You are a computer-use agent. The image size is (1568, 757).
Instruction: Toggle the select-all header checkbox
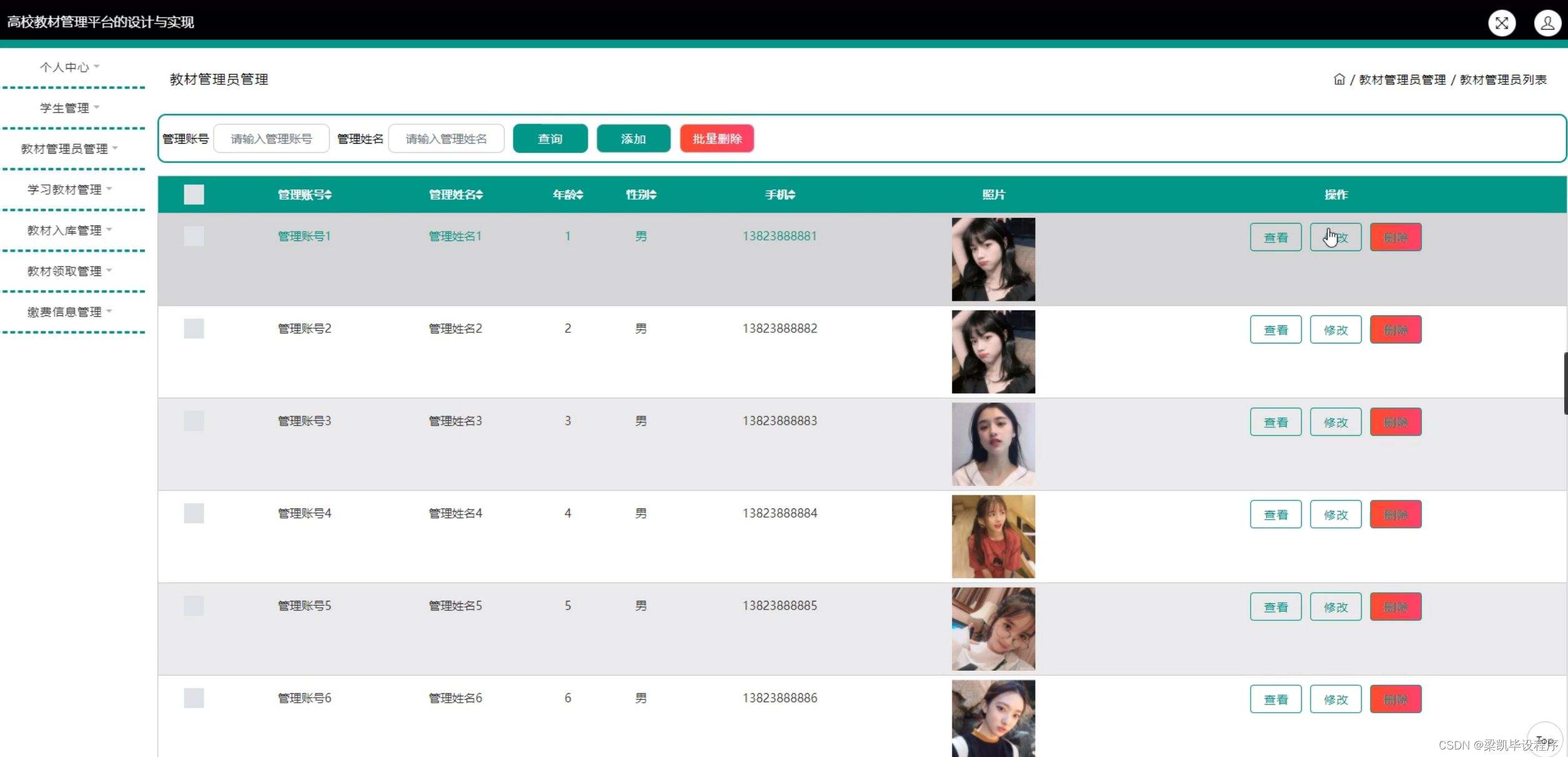(194, 195)
